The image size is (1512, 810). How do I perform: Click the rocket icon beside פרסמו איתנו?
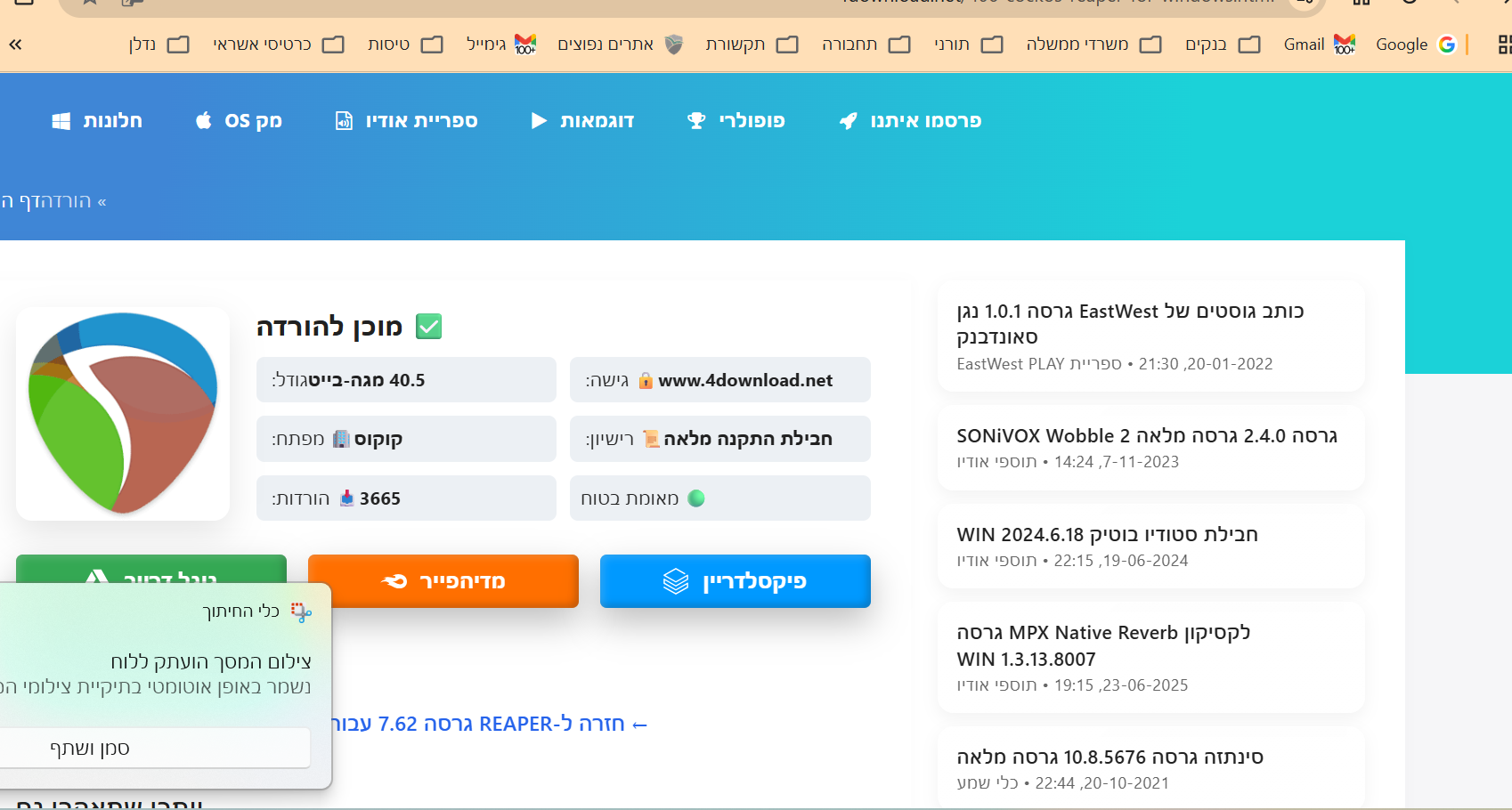(x=849, y=121)
